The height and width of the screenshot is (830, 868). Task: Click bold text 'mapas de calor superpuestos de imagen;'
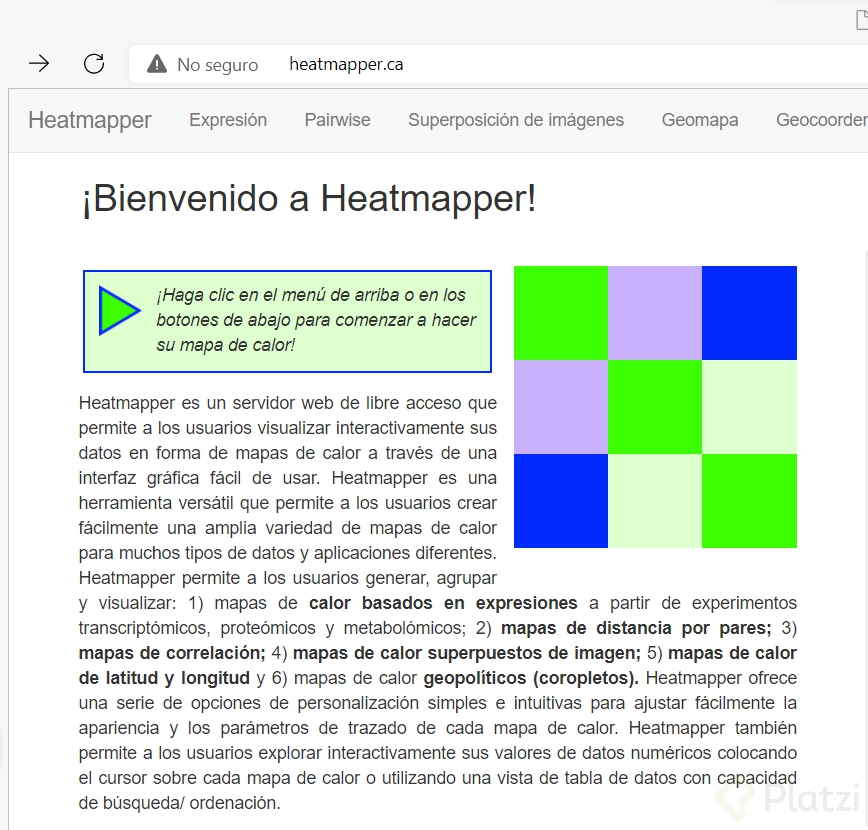[x=467, y=653]
